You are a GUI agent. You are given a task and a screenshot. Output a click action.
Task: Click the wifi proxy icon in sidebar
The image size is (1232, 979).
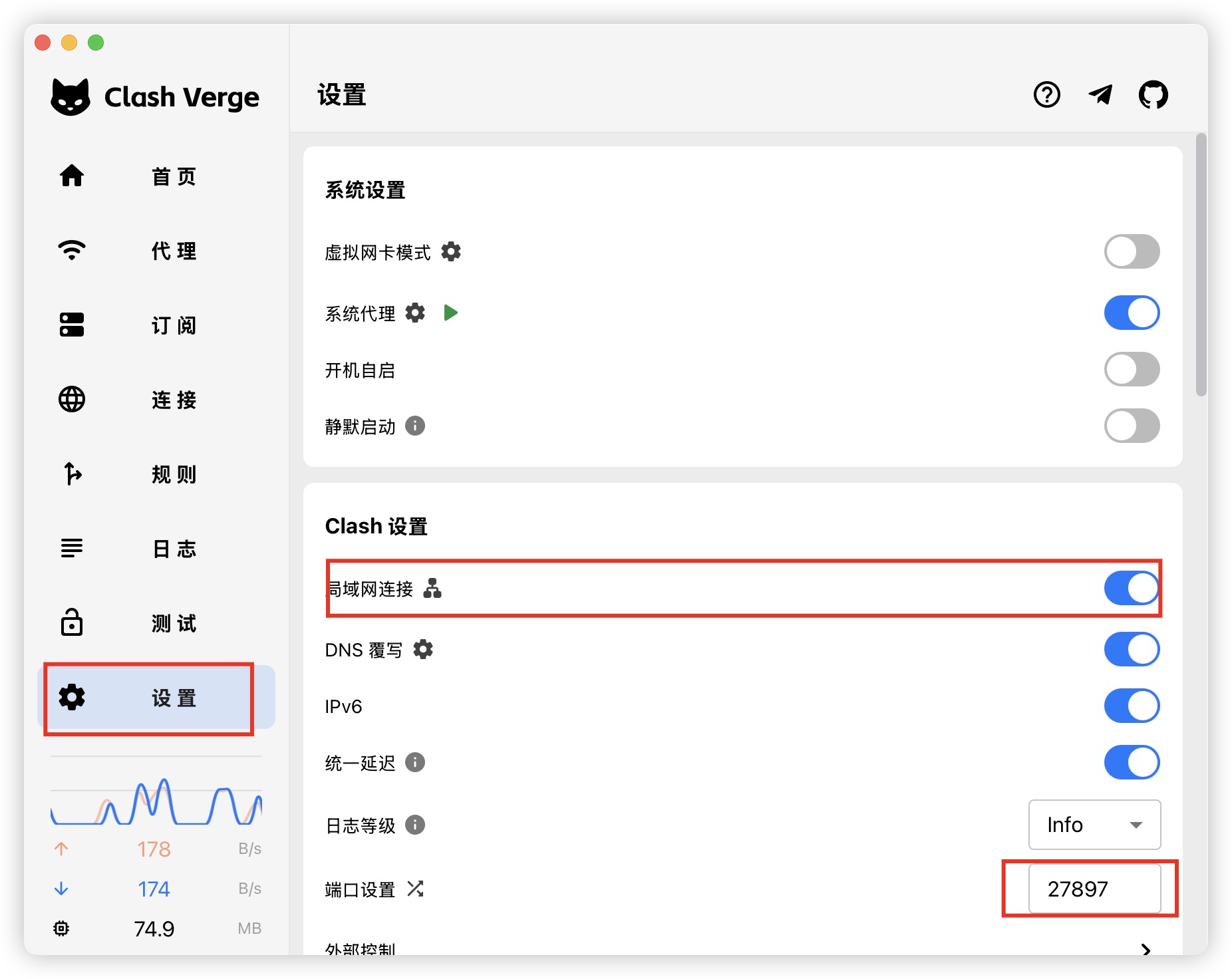tap(72, 251)
